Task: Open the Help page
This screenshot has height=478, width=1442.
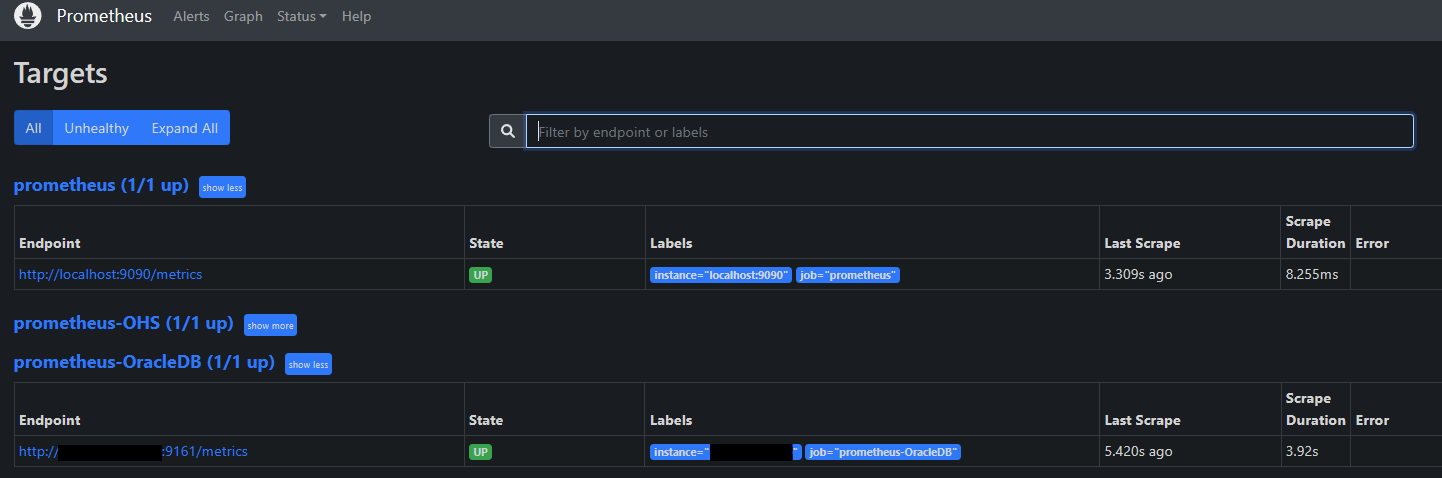Action: (x=356, y=16)
